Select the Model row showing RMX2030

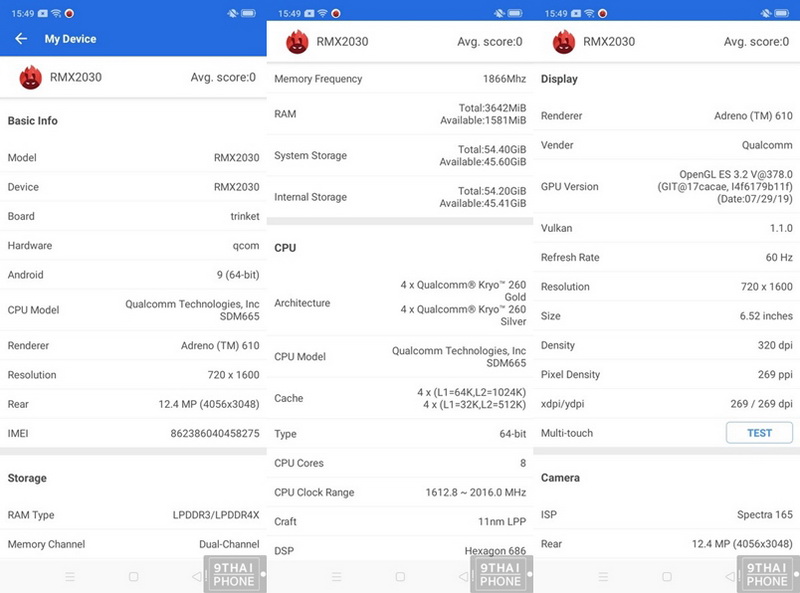pos(133,158)
